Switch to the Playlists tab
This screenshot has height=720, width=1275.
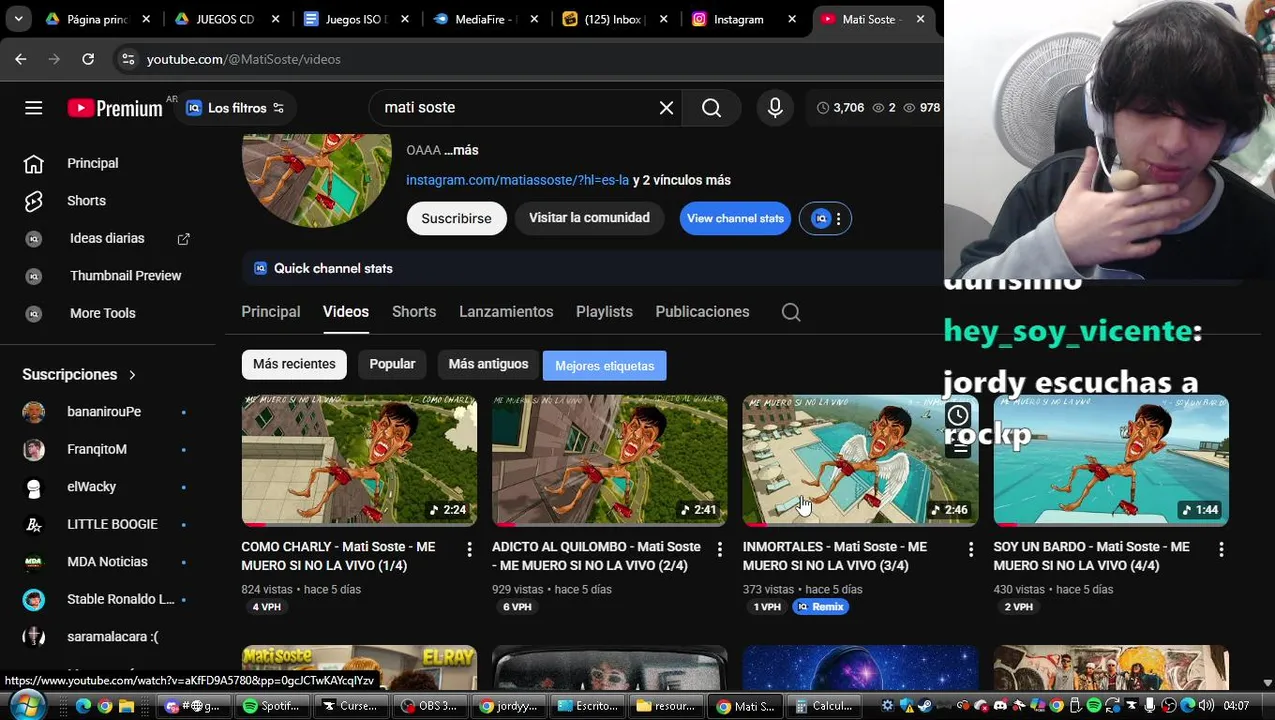(x=604, y=312)
